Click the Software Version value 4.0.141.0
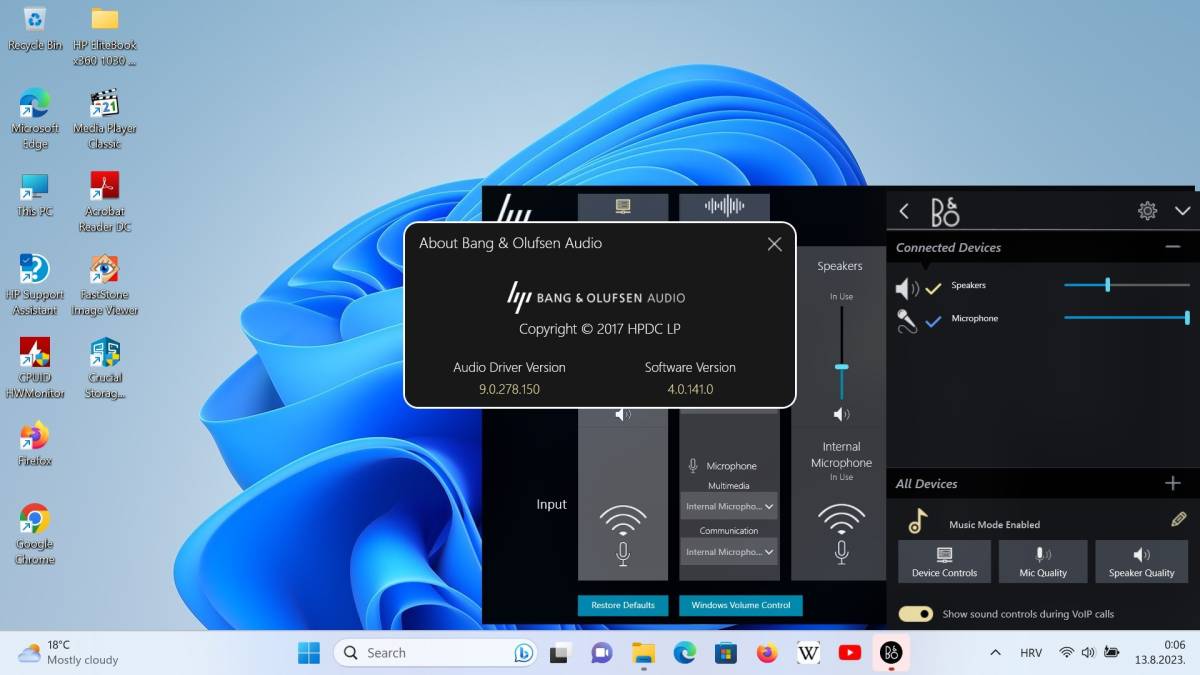The width and height of the screenshot is (1200, 675). tap(690, 389)
